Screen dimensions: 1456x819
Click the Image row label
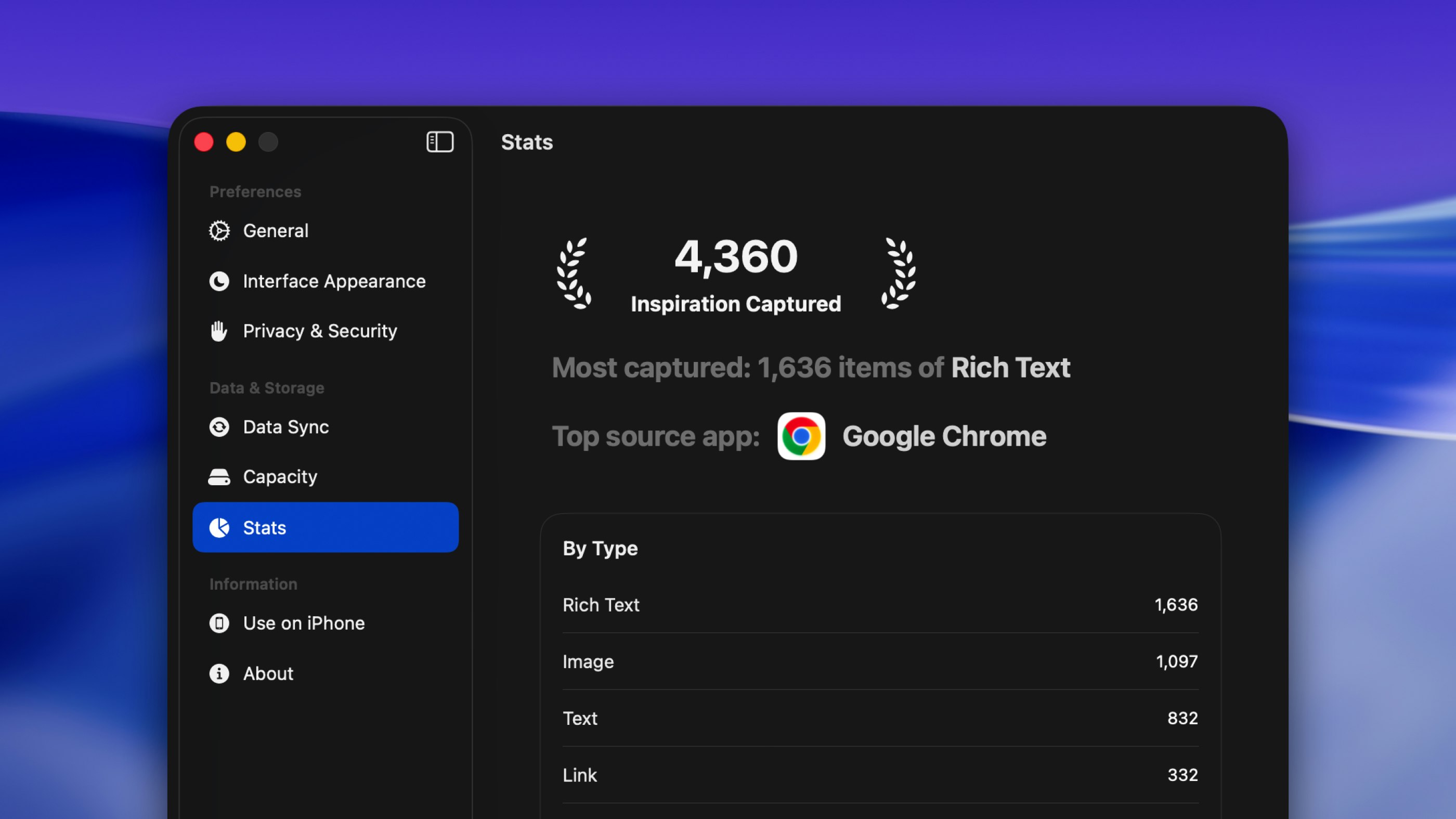pyautogui.click(x=589, y=661)
